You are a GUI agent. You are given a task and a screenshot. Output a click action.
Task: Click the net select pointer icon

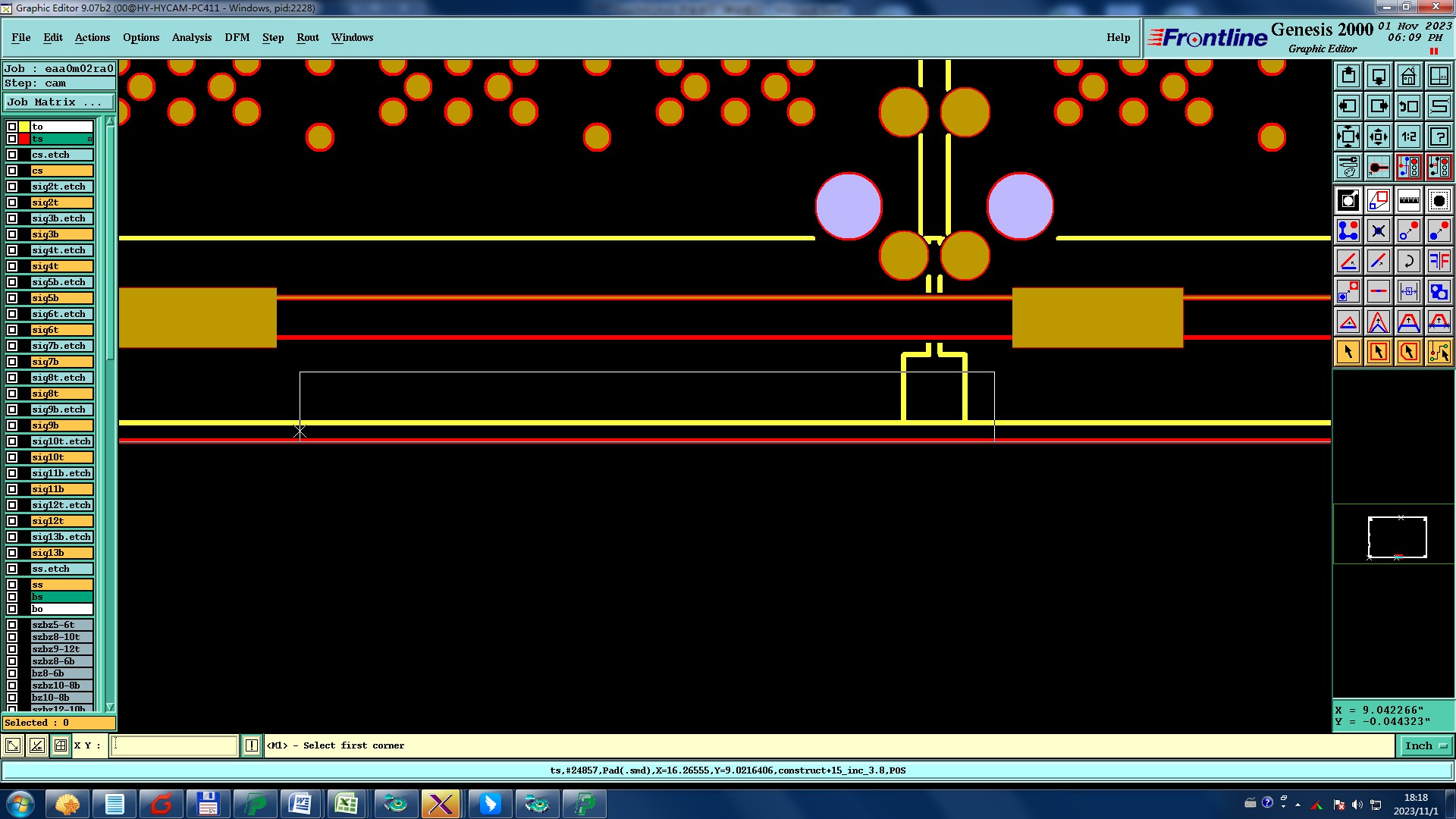coord(1439,352)
